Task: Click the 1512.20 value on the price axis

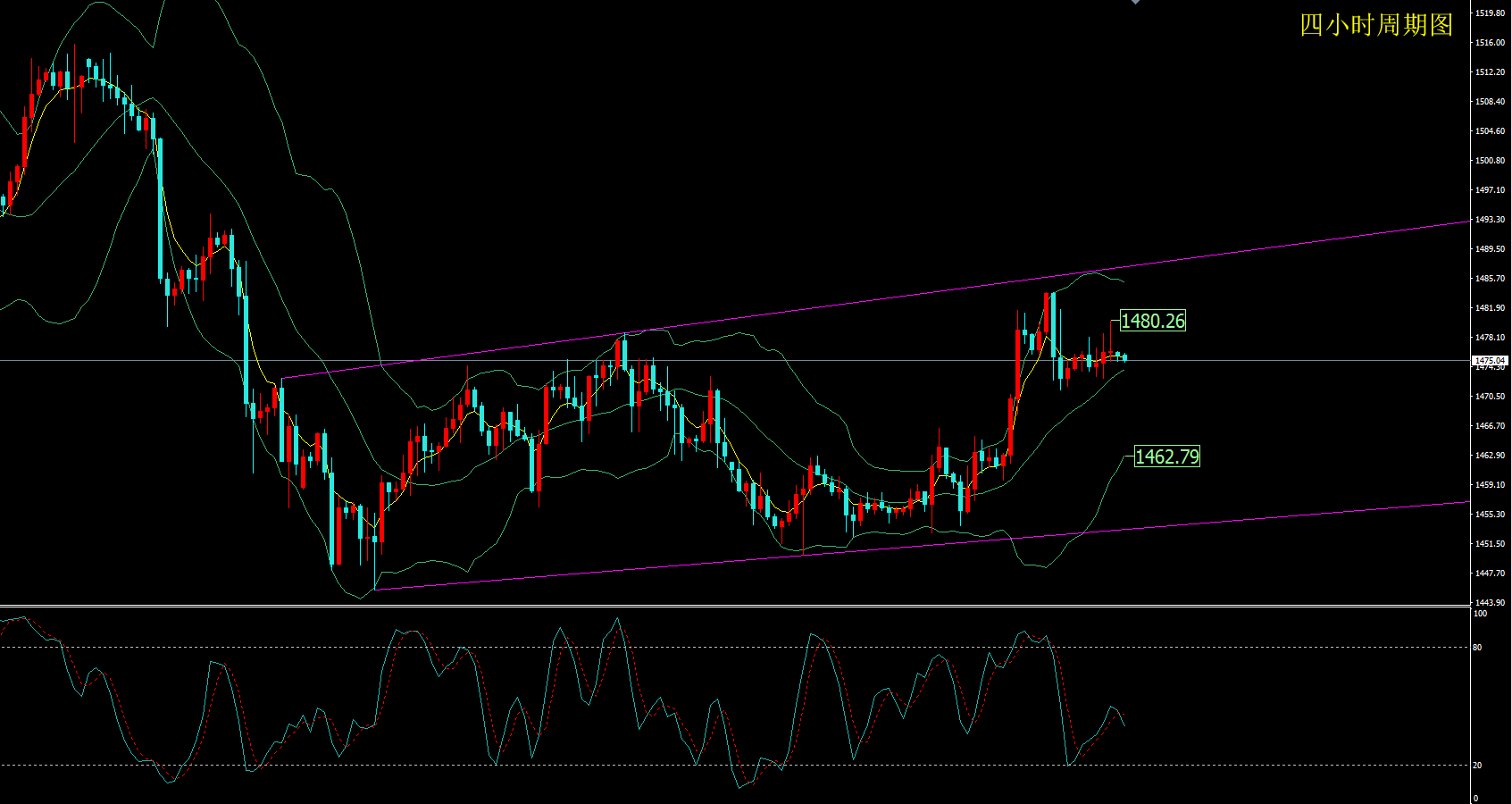Action: (x=1490, y=71)
